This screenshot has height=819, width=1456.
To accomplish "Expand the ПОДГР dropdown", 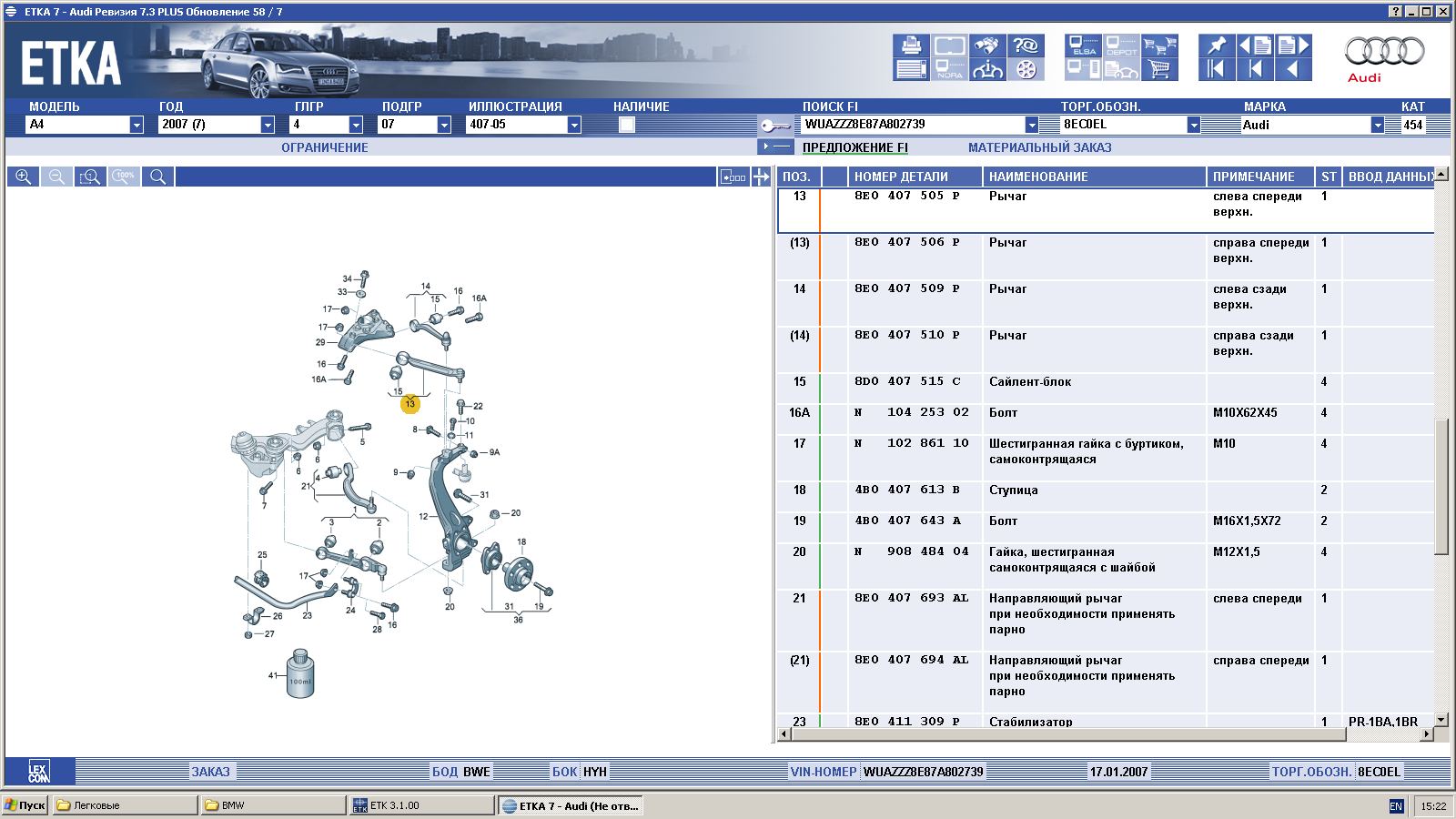I will click(x=444, y=125).
